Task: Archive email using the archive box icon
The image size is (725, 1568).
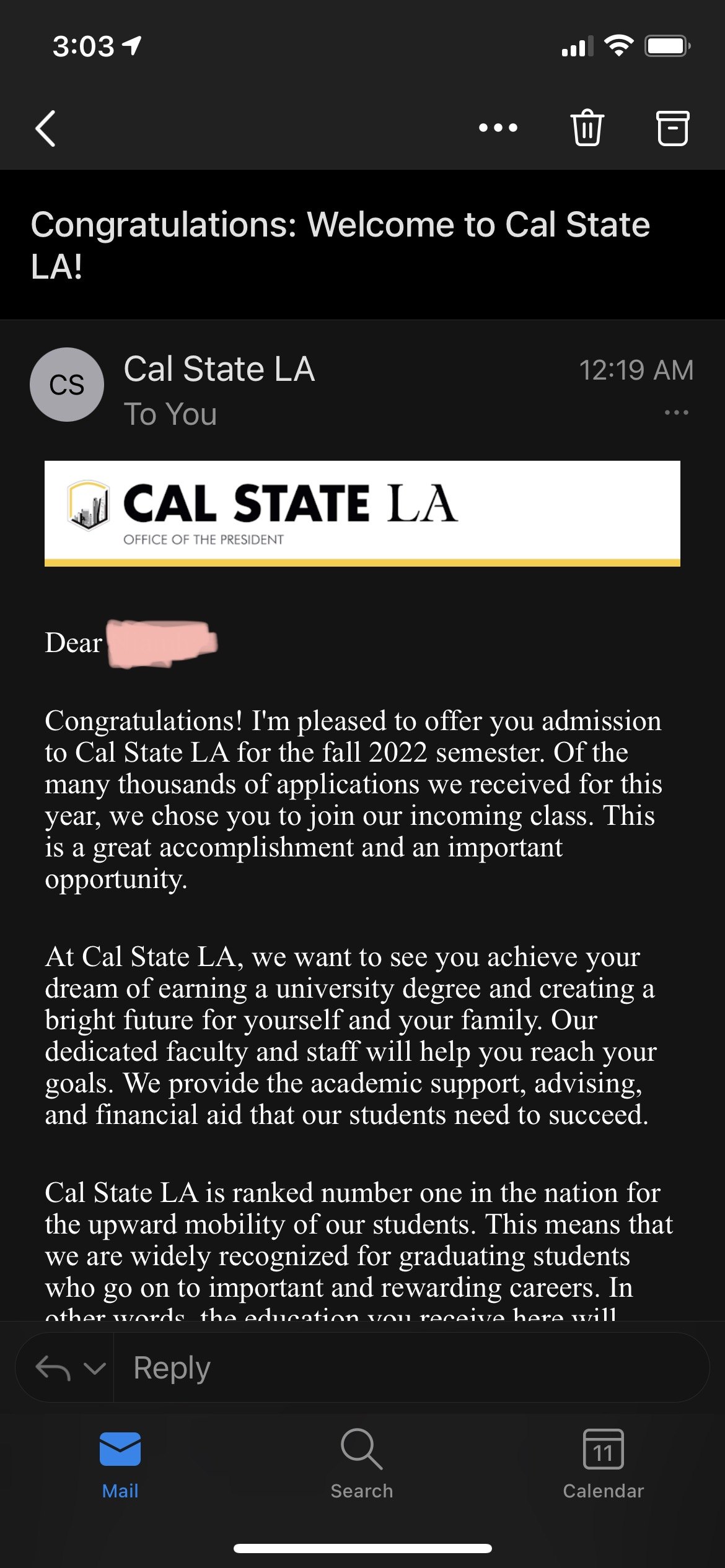Action: 672,128
